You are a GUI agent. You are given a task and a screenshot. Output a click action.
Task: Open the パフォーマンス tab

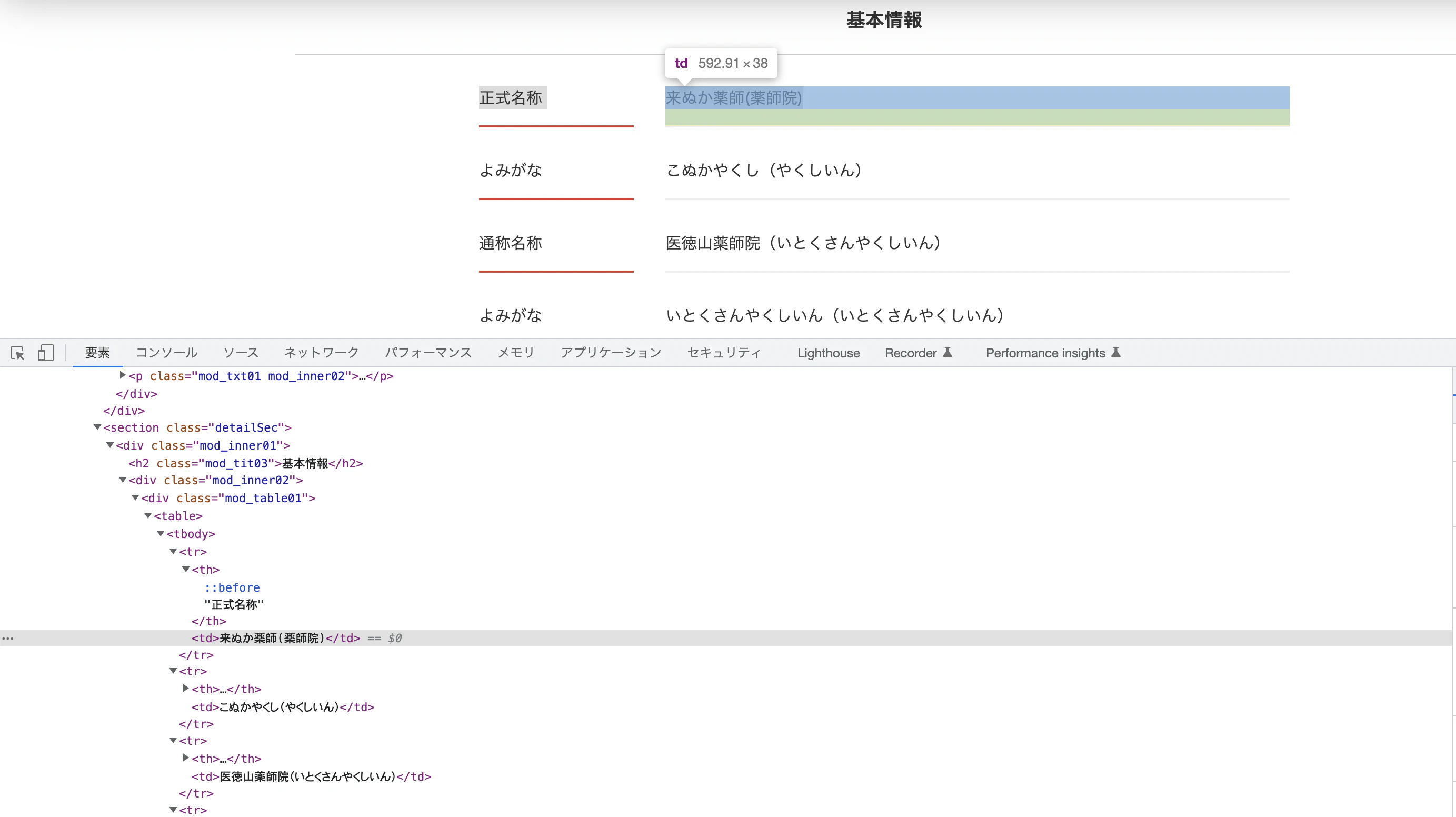(428, 353)
